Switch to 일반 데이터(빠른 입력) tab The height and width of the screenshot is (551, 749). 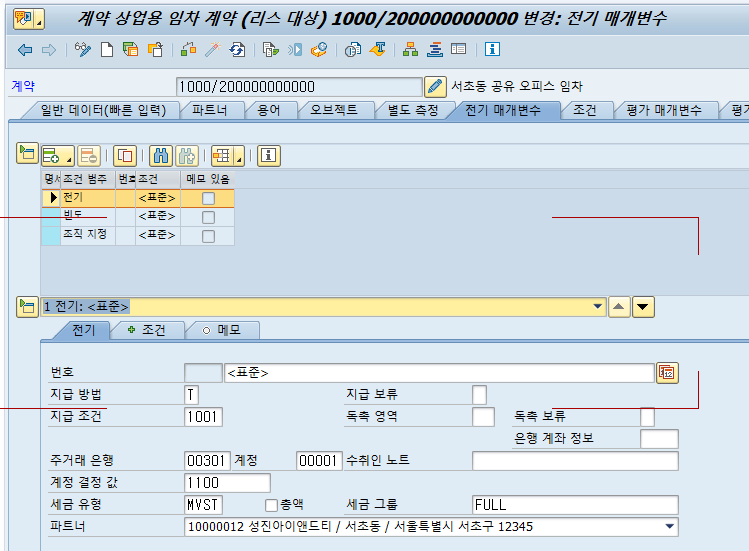pos(103,110)
